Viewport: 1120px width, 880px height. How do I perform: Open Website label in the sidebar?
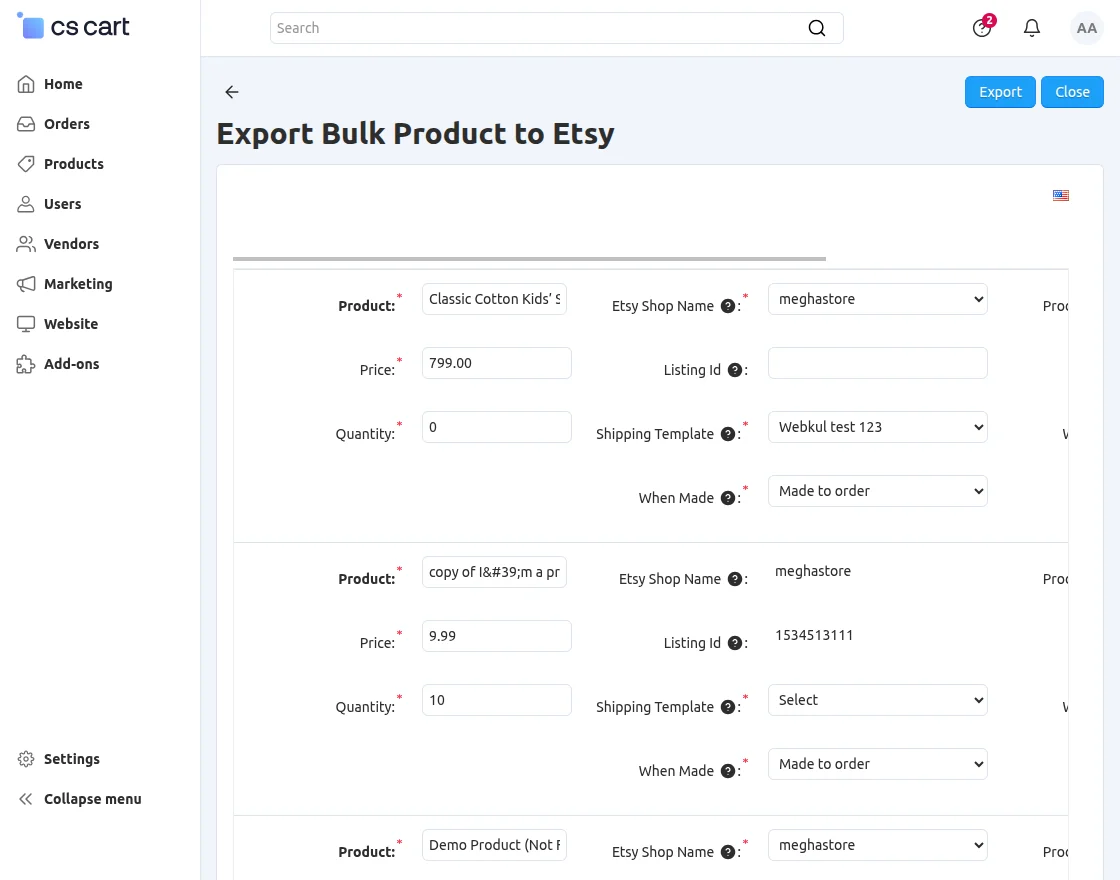tap(71, 324)
